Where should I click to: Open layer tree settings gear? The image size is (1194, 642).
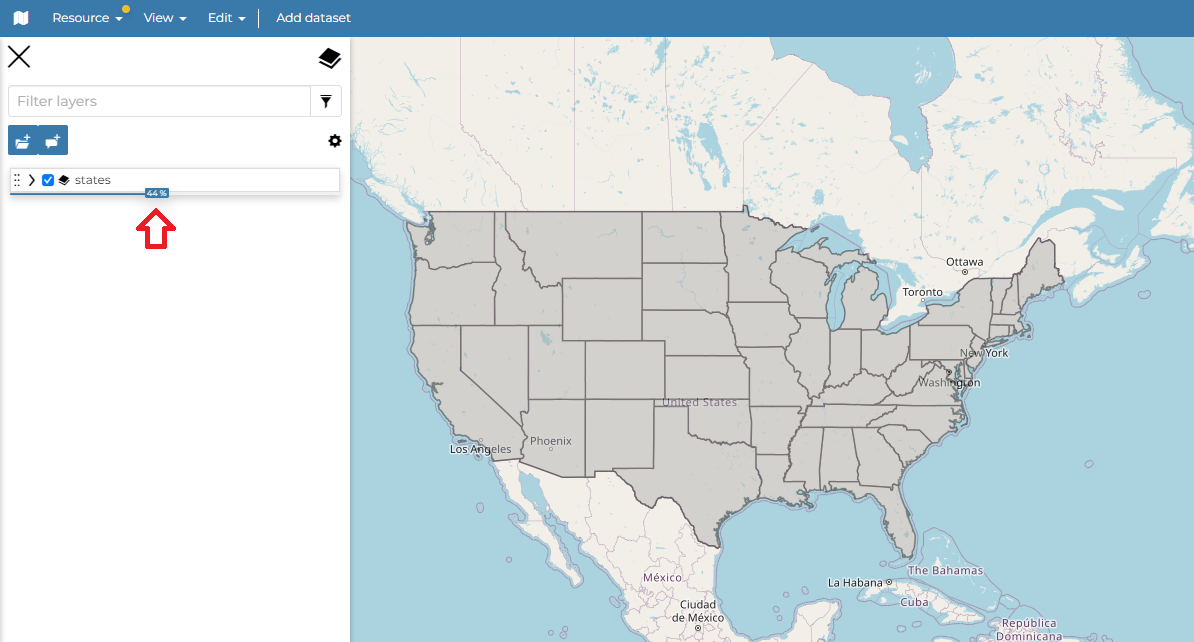pyautogui.click(x=335, y=141)
